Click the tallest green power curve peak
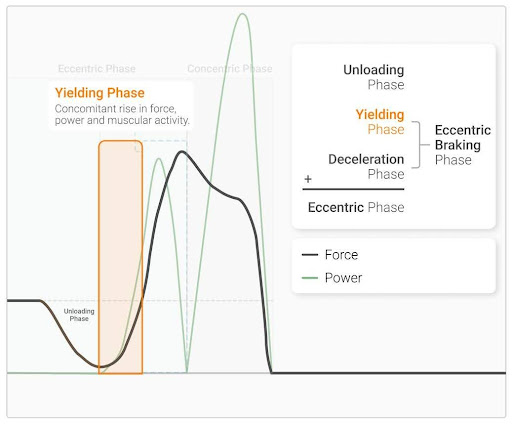Image resolution: width=512 pixels, height=425 pixels. click(x=242, y=14)
